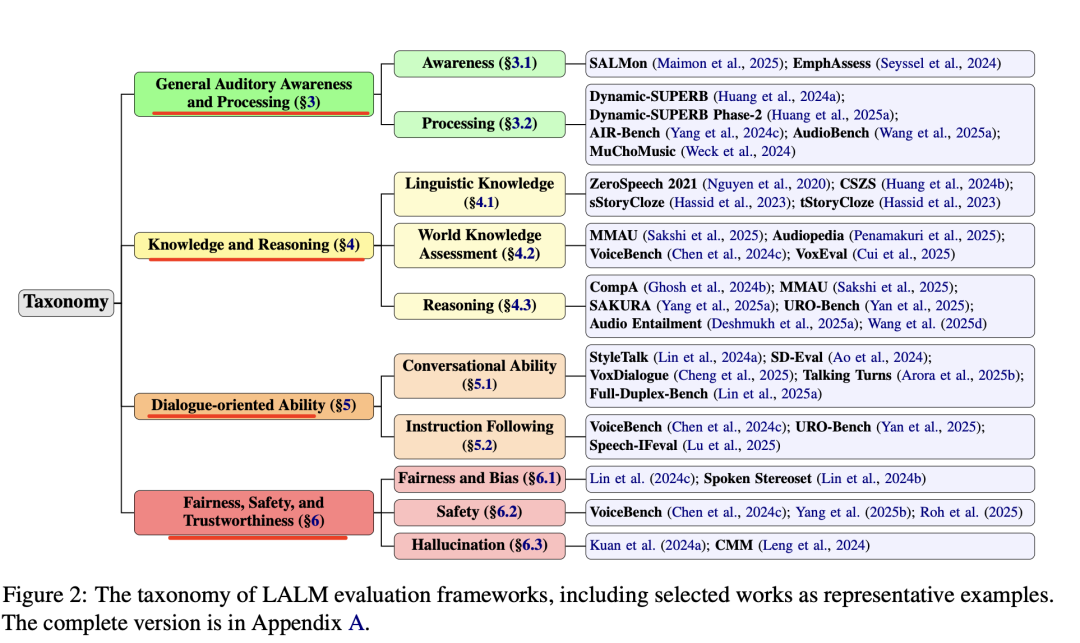The height and width of the screenshot is (643, 1080).
Task: Select Knowledge and Reasoning (§4) node
Action: (253, 245)
